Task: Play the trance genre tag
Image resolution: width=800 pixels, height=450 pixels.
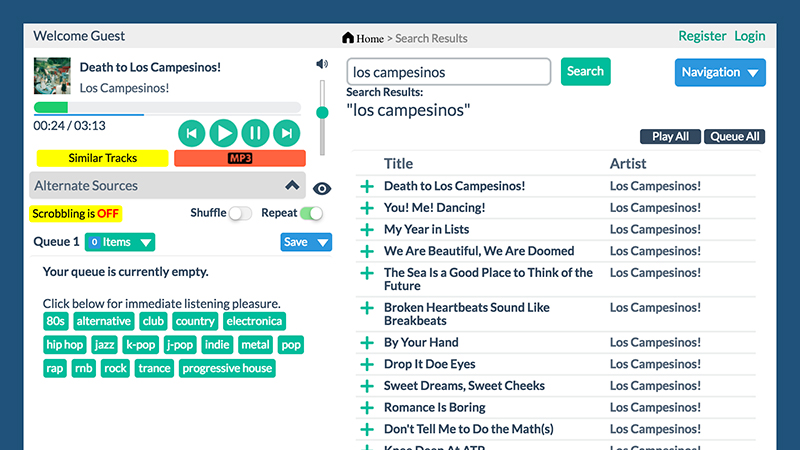Action: [x=154, y=368]
